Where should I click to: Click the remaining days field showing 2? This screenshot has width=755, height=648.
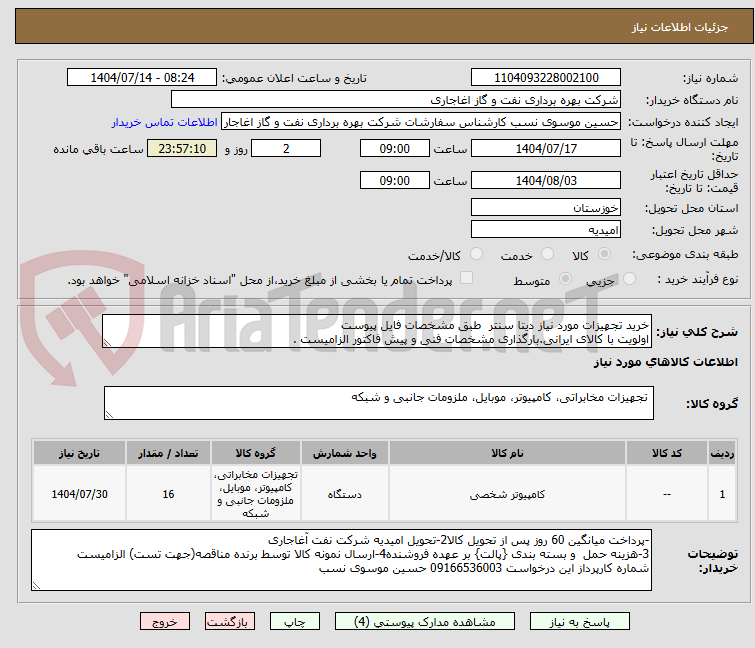286,148
